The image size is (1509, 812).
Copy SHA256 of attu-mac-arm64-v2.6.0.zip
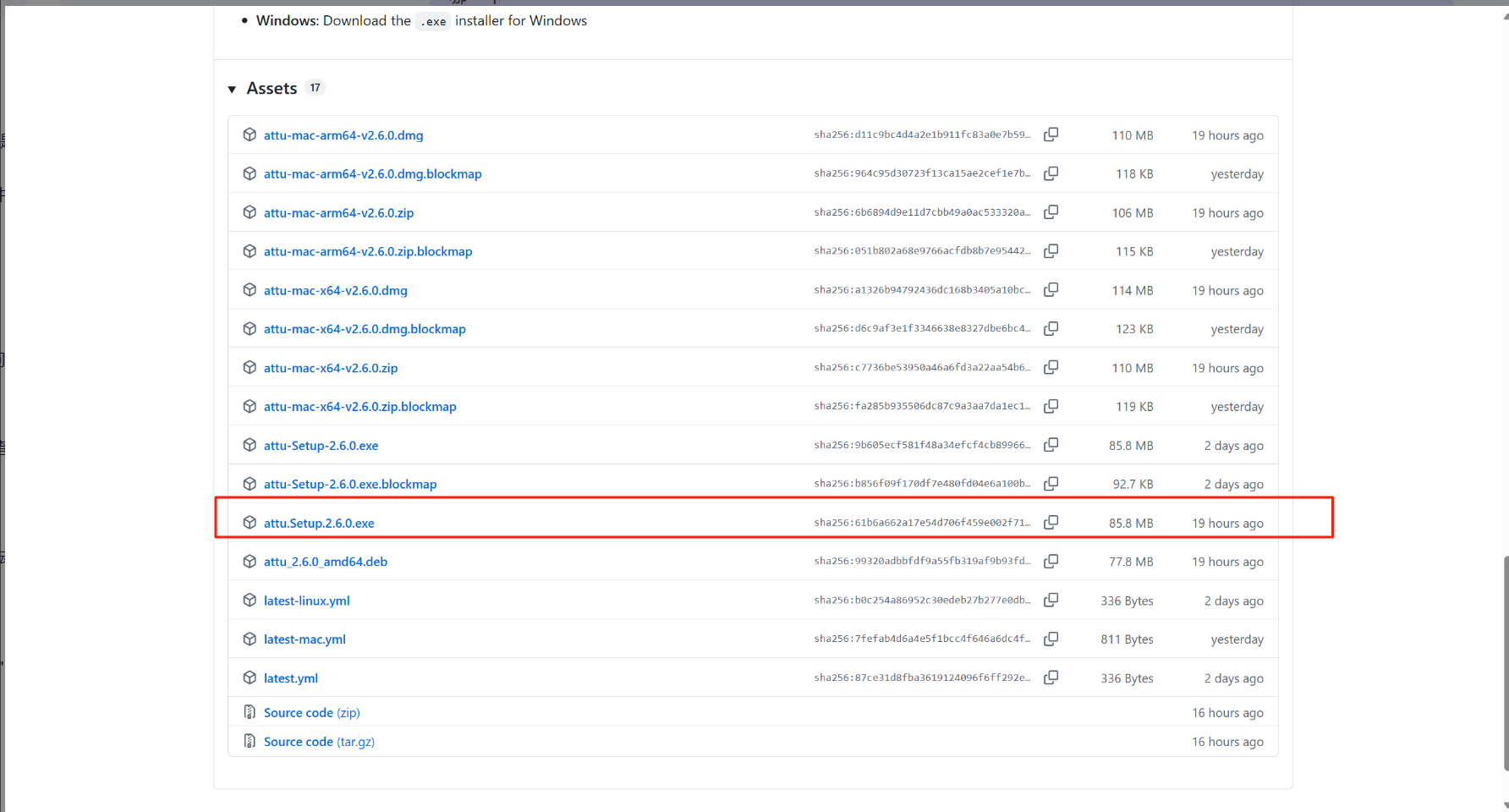coord(1051,212)
